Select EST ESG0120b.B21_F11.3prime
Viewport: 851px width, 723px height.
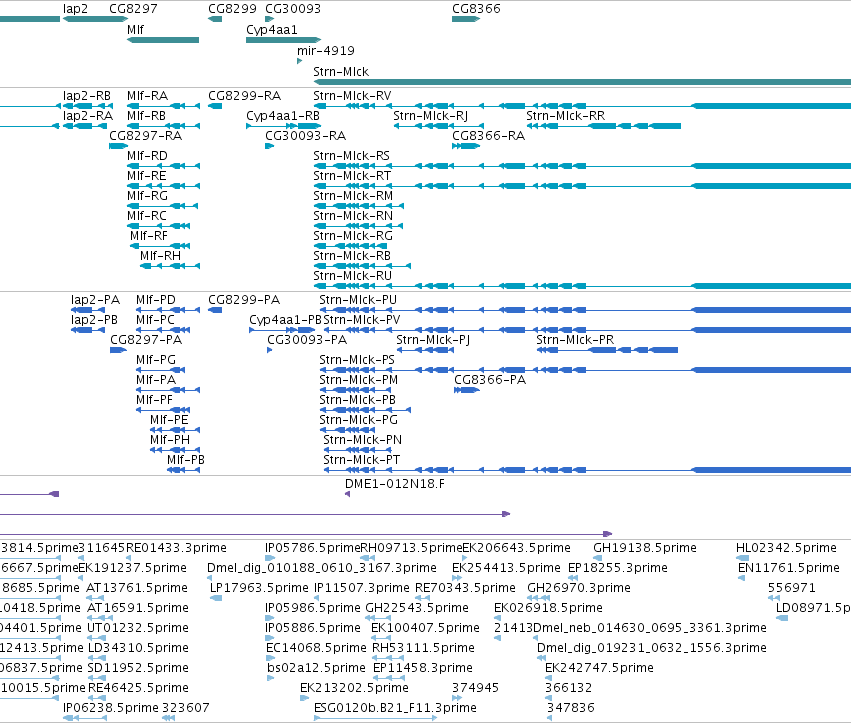pyautogui.click(x=395, y=708)
